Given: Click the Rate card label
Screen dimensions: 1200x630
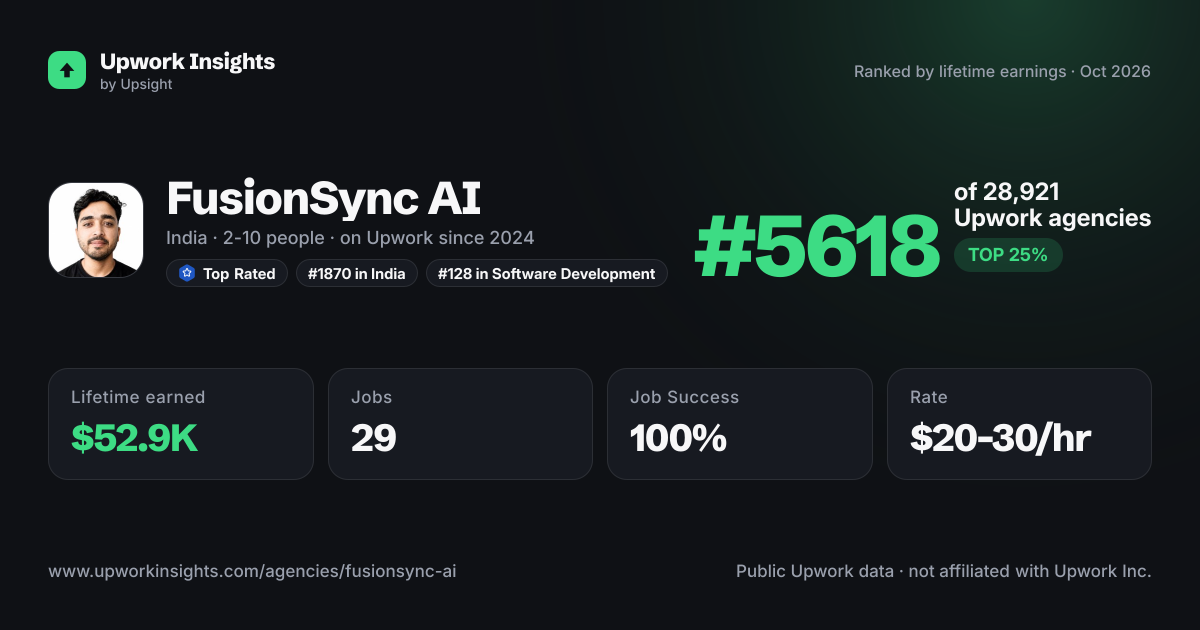Looking at the screenshot, I should pos(929,397).
